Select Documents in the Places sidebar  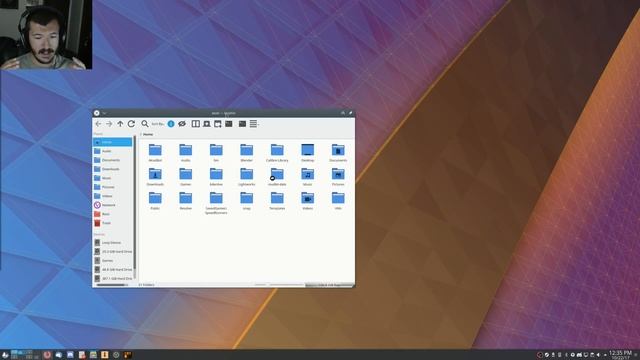113,160
